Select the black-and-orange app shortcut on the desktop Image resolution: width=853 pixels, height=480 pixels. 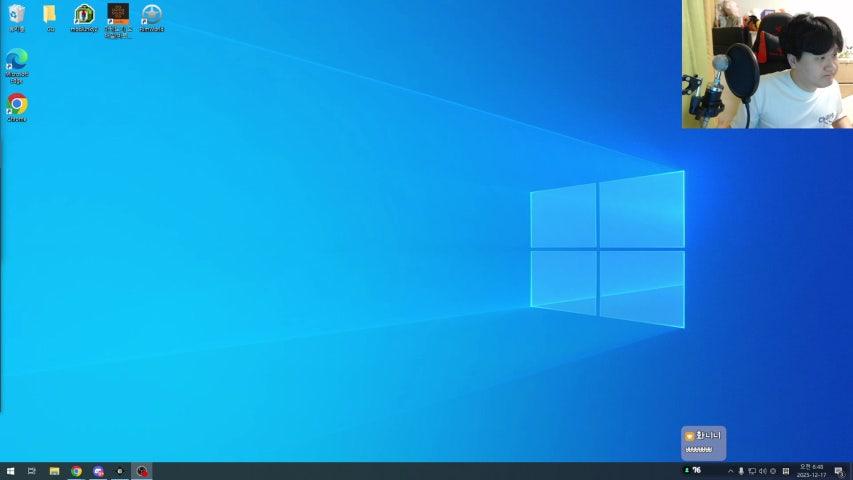(118, 21)
